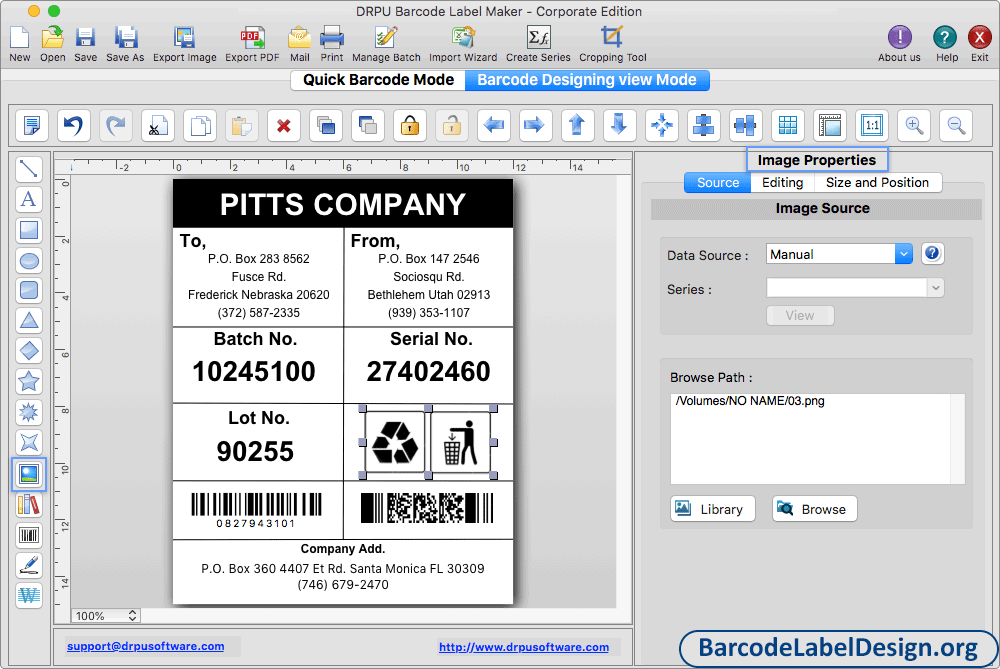Open the Size and Position tab
The width and height of the screenshot is (1000, 669).
point(878,182)
